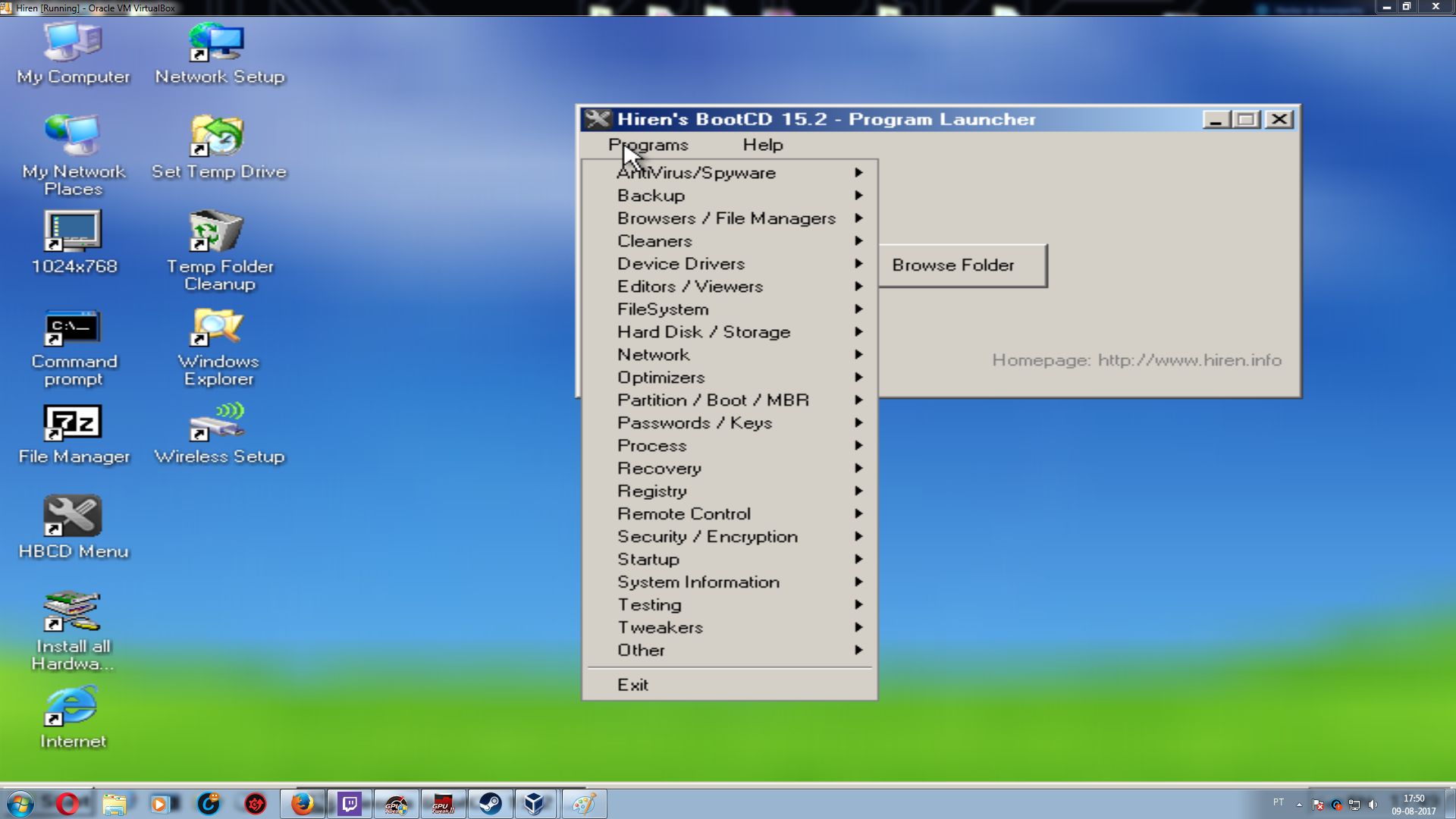Open Steam from the taskbar
Image resolution: width=1456 pixels, height=819 pixels.
coord(490,804)
